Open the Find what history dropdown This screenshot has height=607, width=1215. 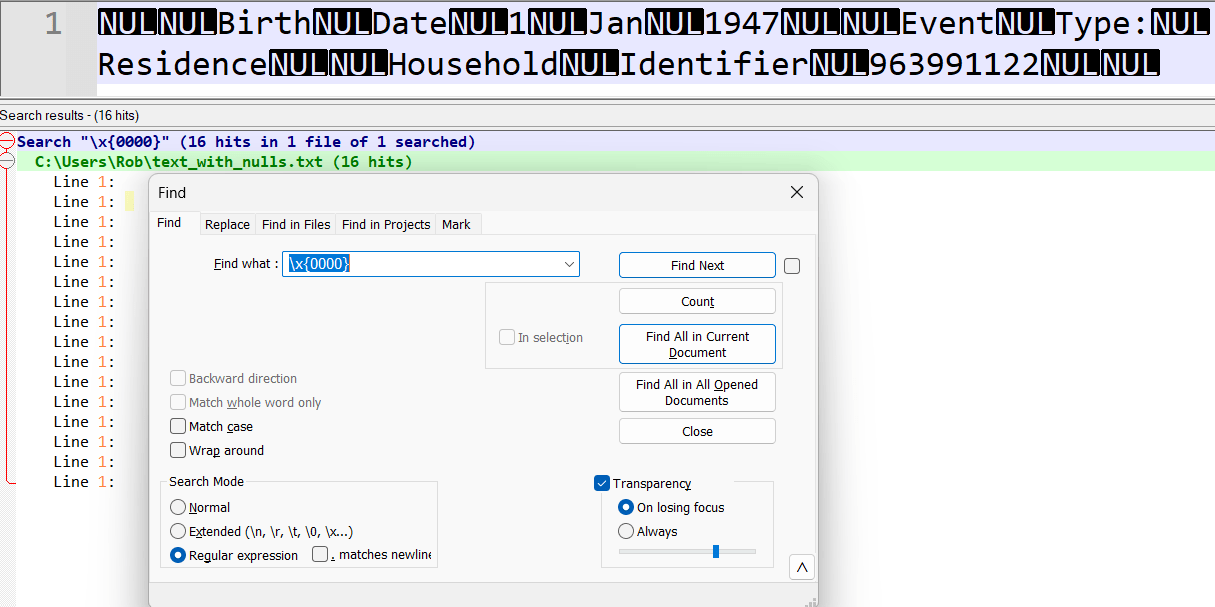570,264
